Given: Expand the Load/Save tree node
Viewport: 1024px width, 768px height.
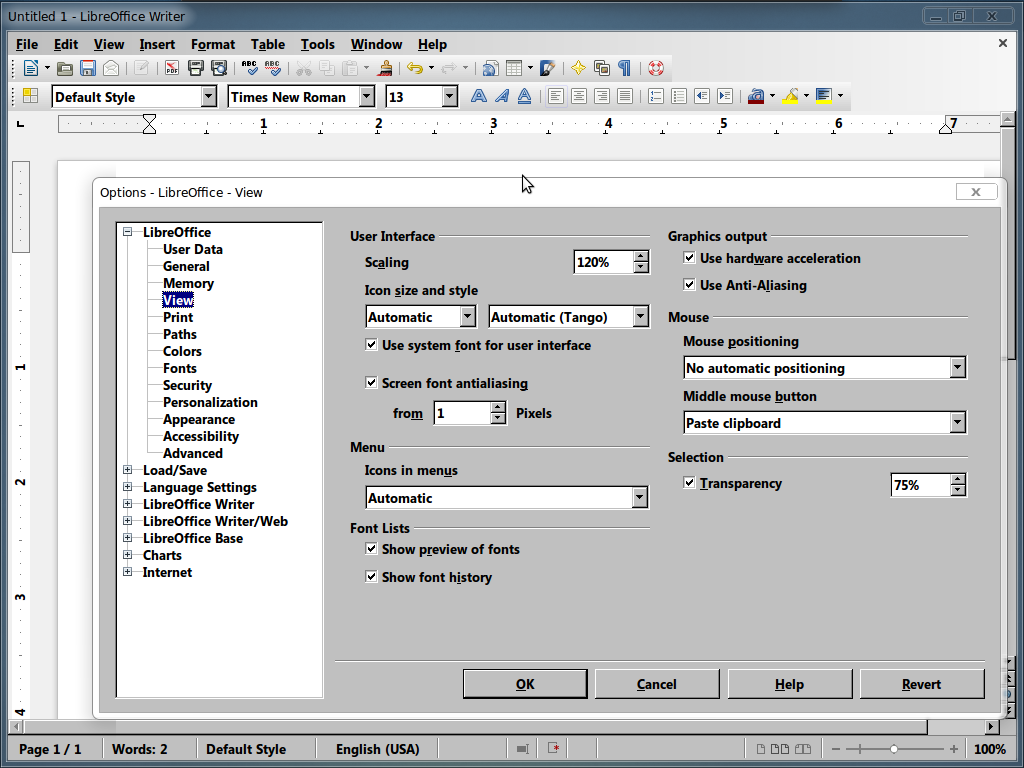Looking at the screenshot, I should click(x=127, y=470).
